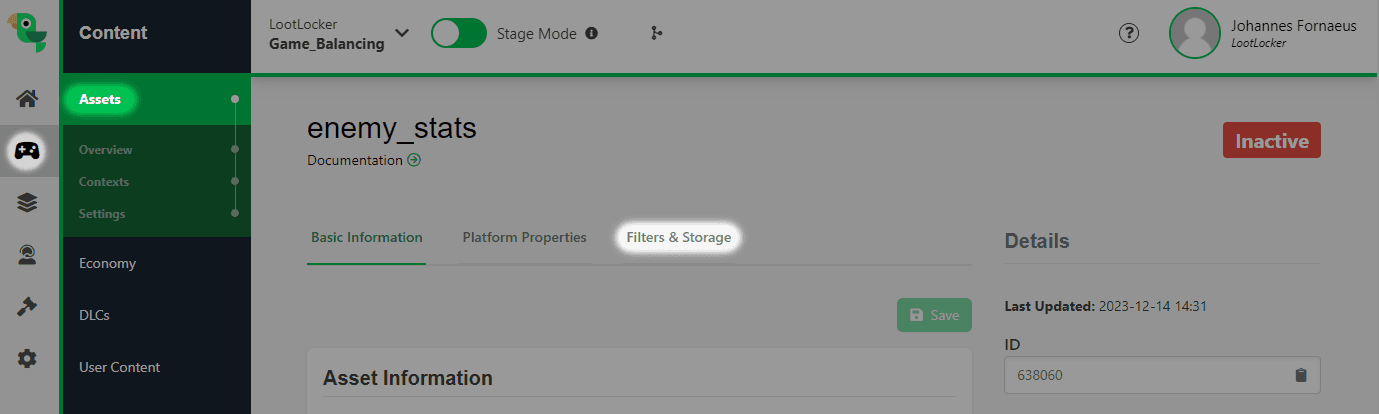
Task: Open the Home icon in sidebar
Action: 28,98
